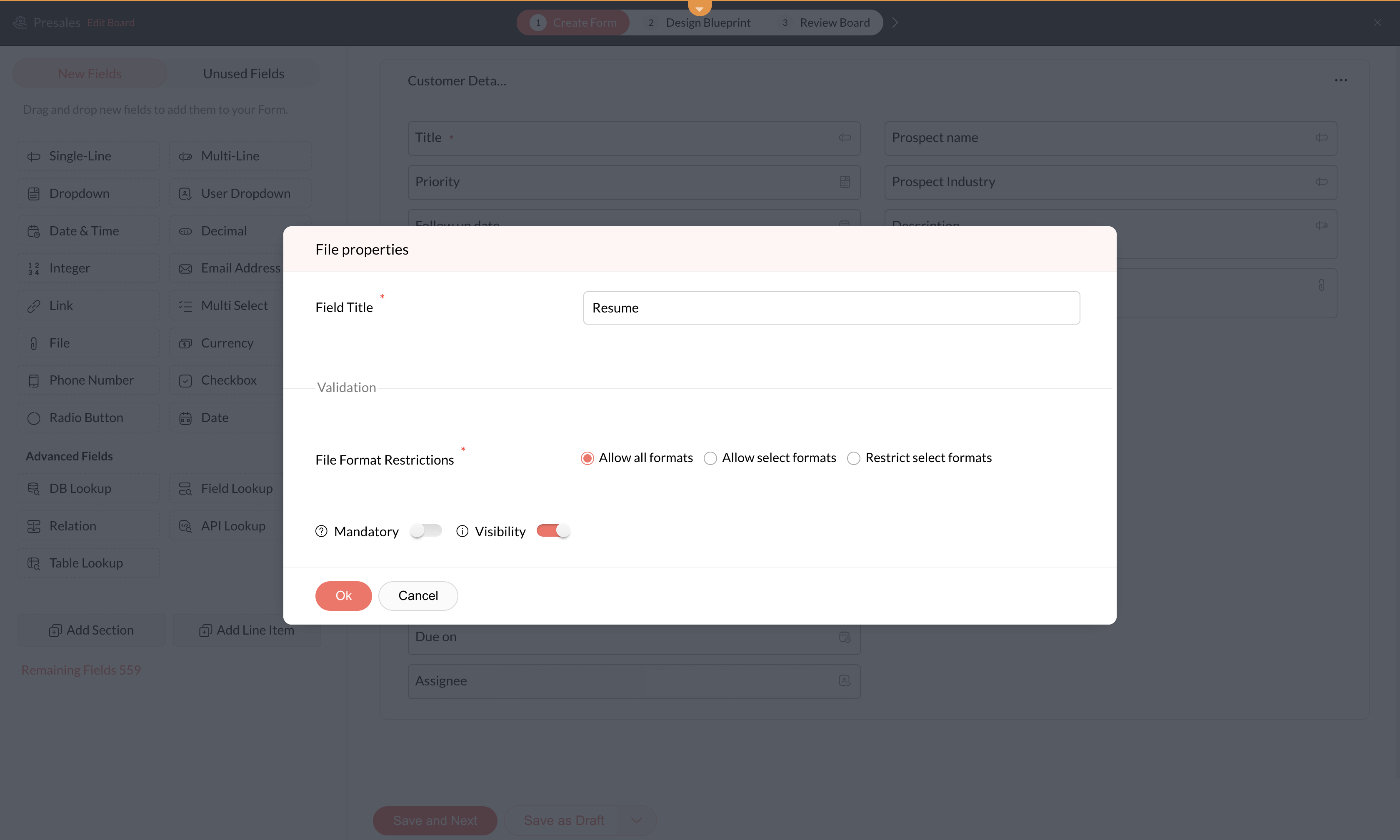Click the Field Title input box
This screenshot has width=1400, height=840.
pyautogui.click(x=831, y=308)
